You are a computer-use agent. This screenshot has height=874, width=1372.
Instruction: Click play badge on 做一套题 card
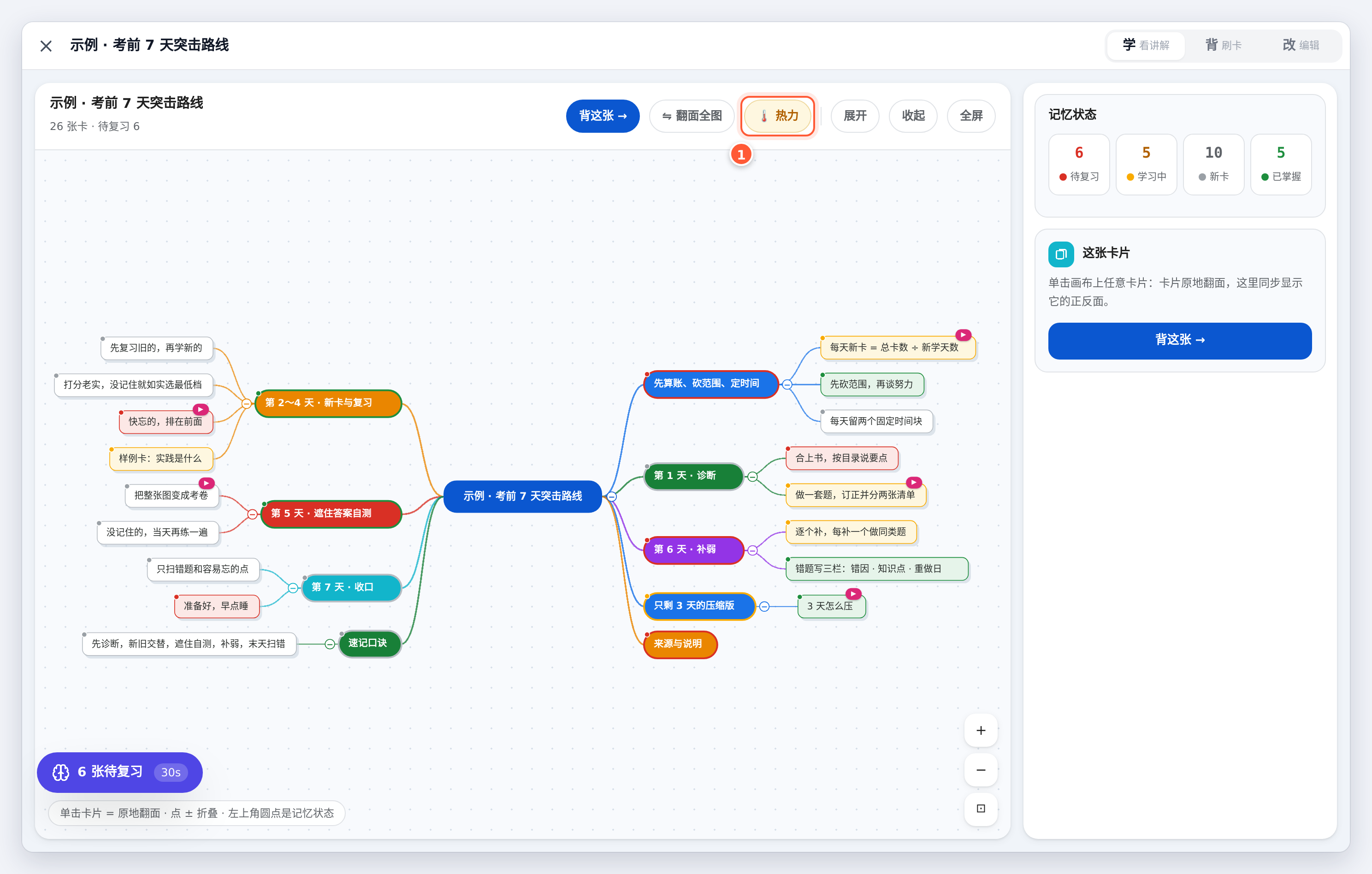(914, 482)
